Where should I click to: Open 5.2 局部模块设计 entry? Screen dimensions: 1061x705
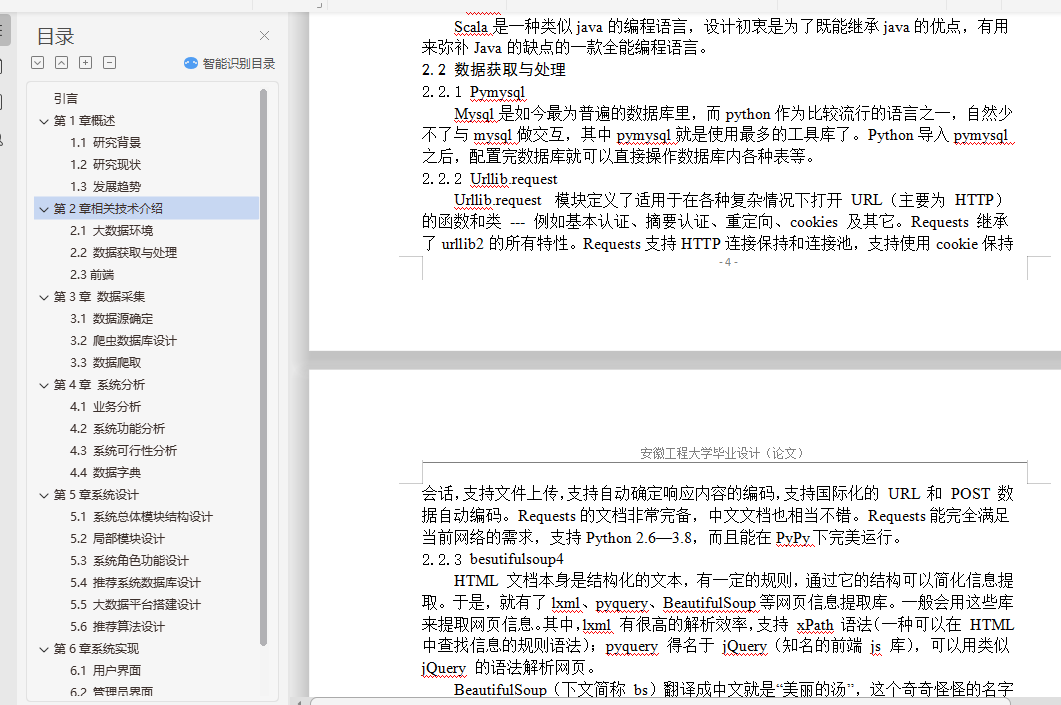(x=118, y=539)
